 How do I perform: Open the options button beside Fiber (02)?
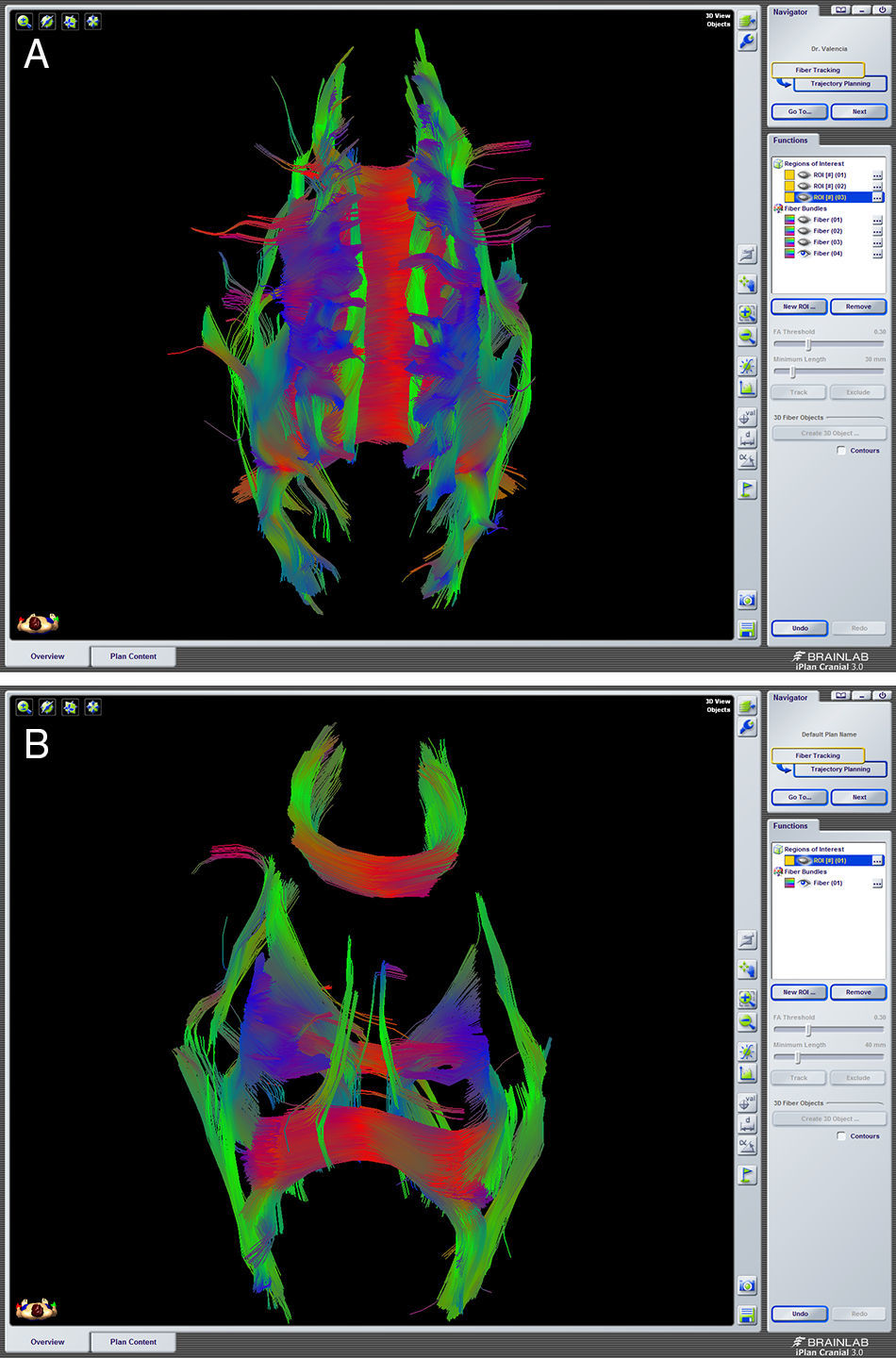(x=877, y=231)
